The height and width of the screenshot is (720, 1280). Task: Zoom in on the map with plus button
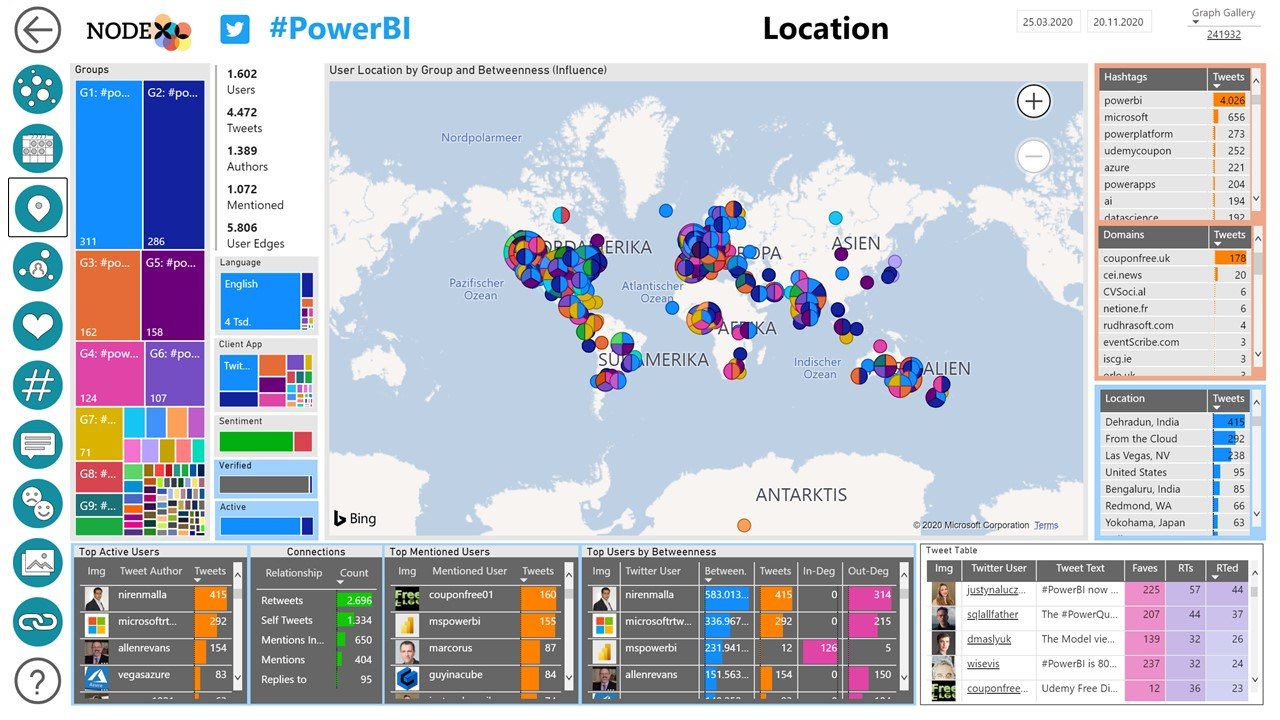(x=1033, y=101)
